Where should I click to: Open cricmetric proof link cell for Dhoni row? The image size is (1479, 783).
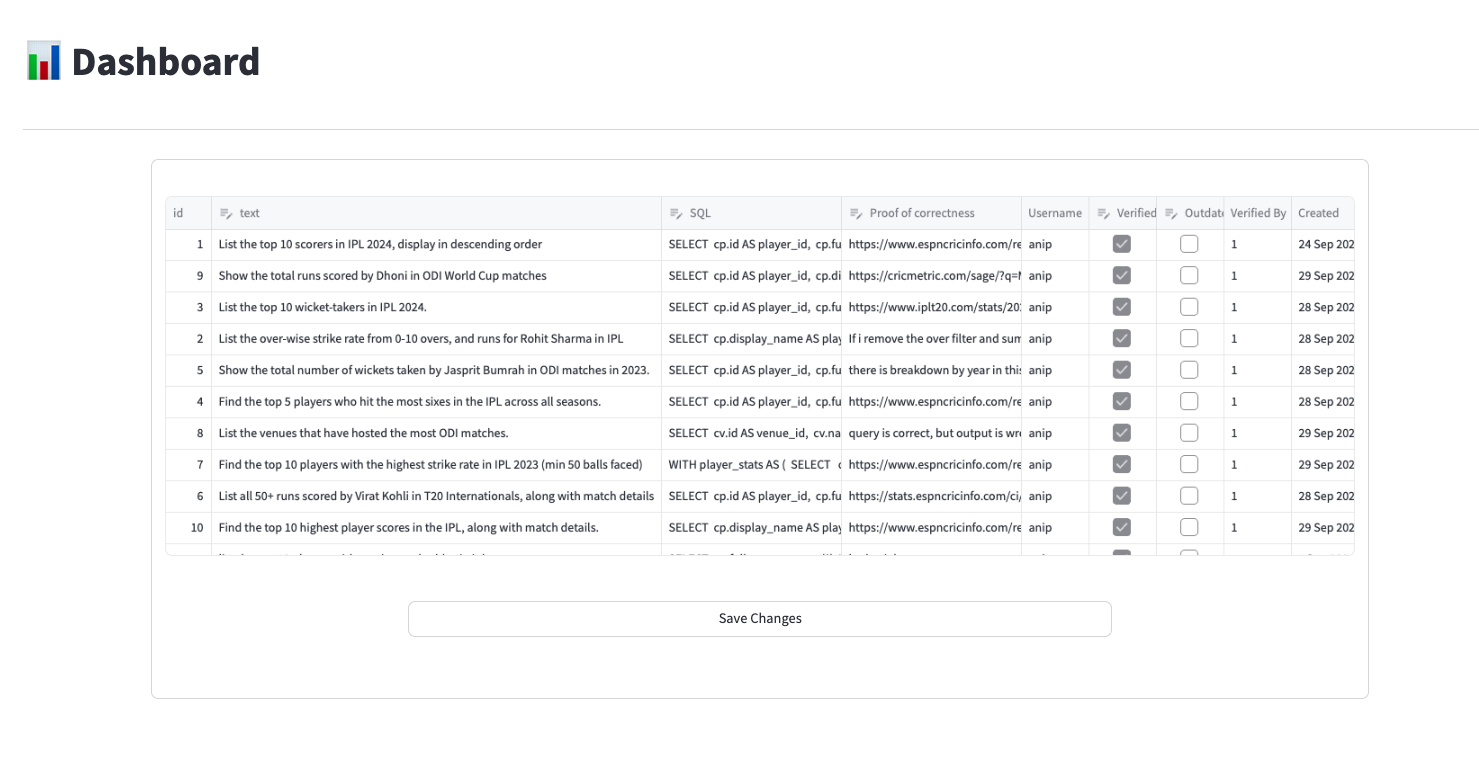[931, 276]
